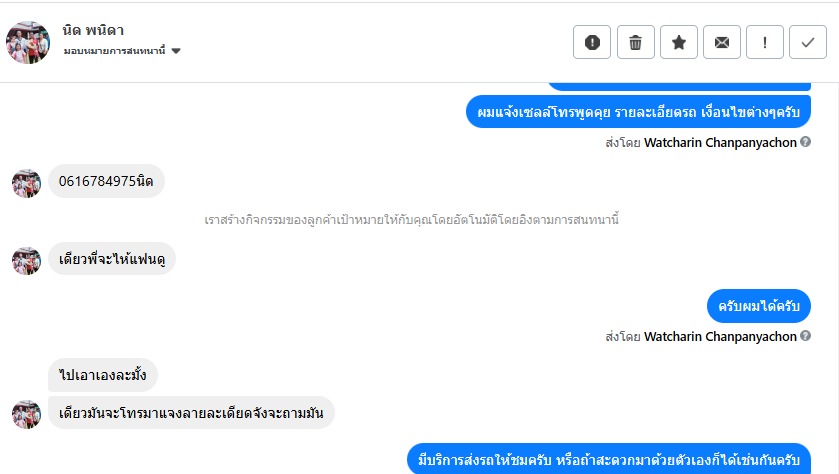Click the trash delete conversation icon
Viewport: 839px width, 474px height.
[x=635, y=43]
